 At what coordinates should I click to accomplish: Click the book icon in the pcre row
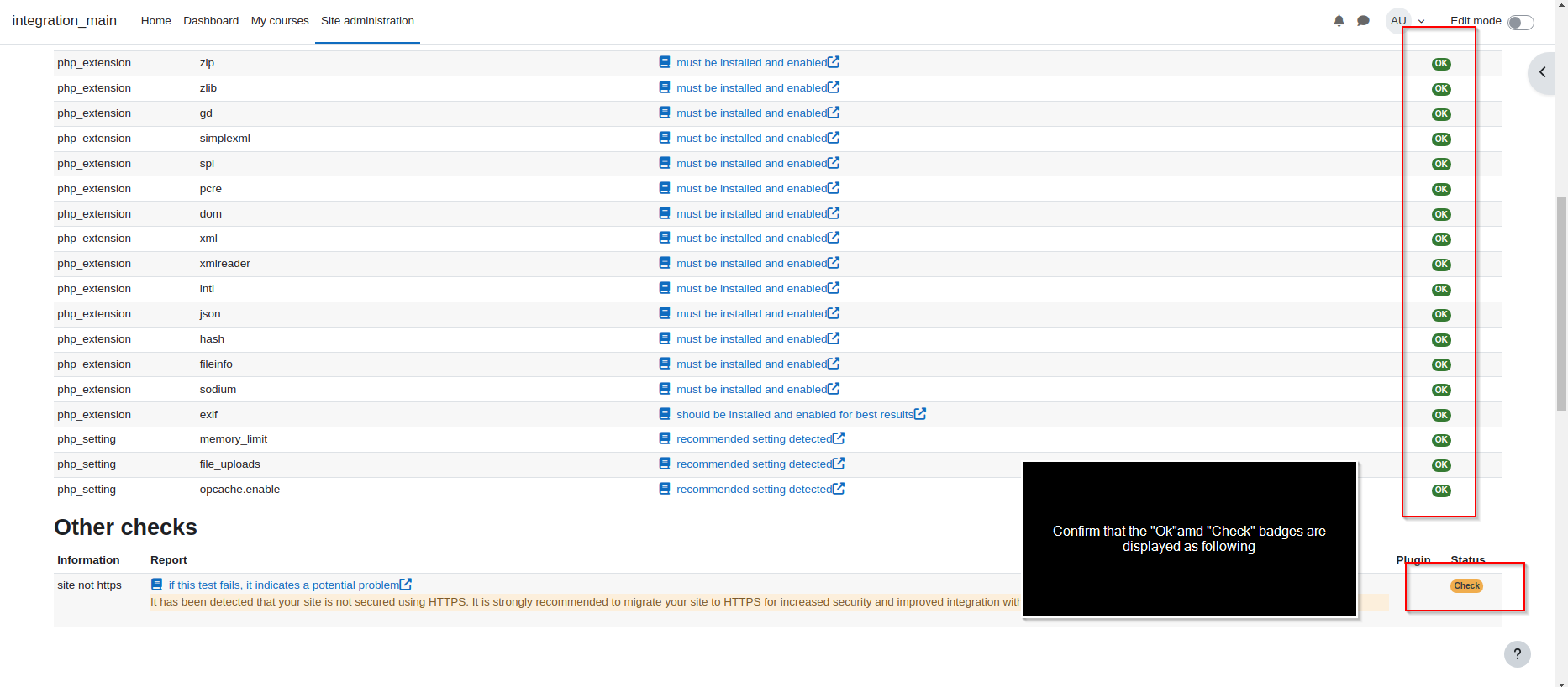(x=665, y=188)
